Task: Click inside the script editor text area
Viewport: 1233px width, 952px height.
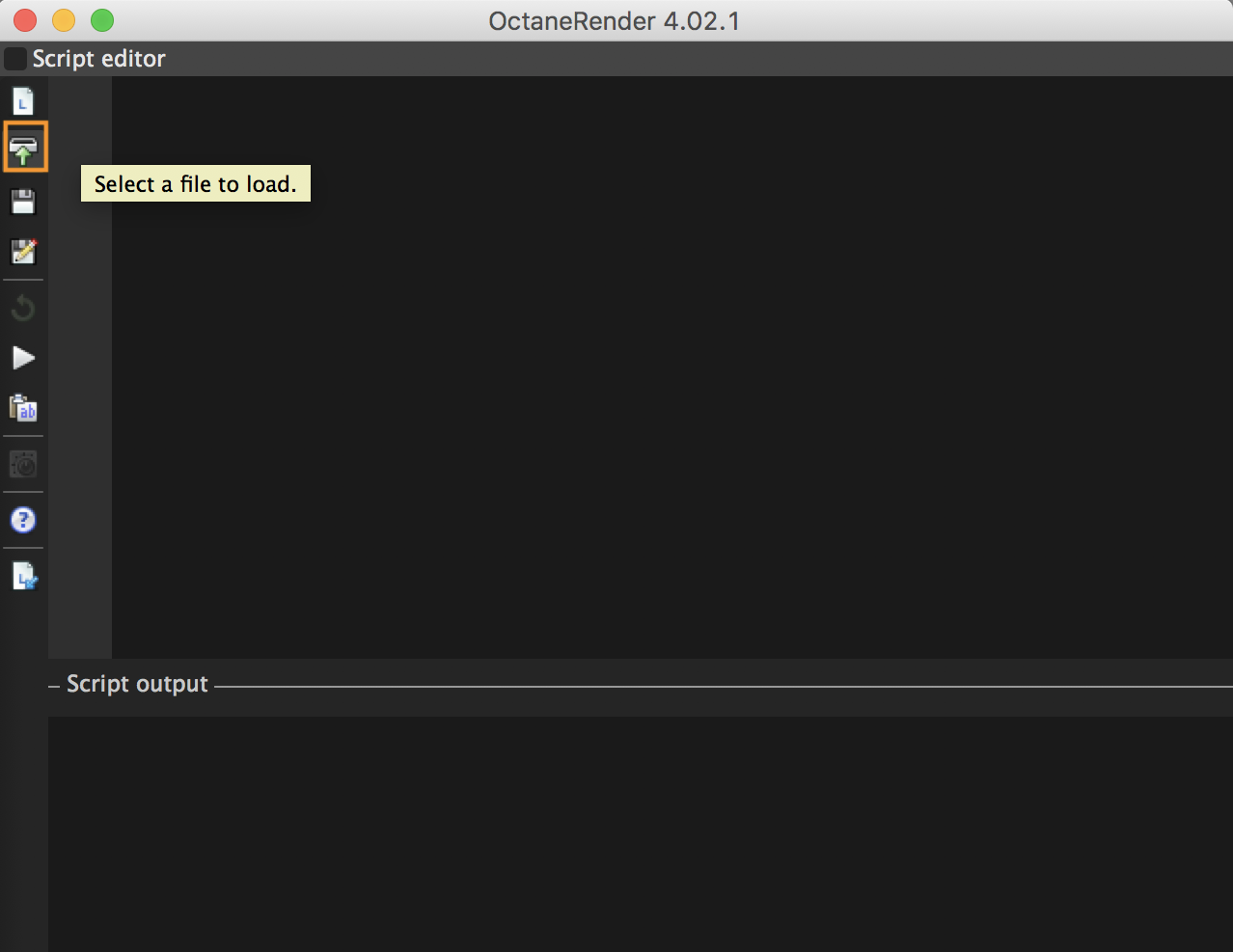Action: click(671, 367)
